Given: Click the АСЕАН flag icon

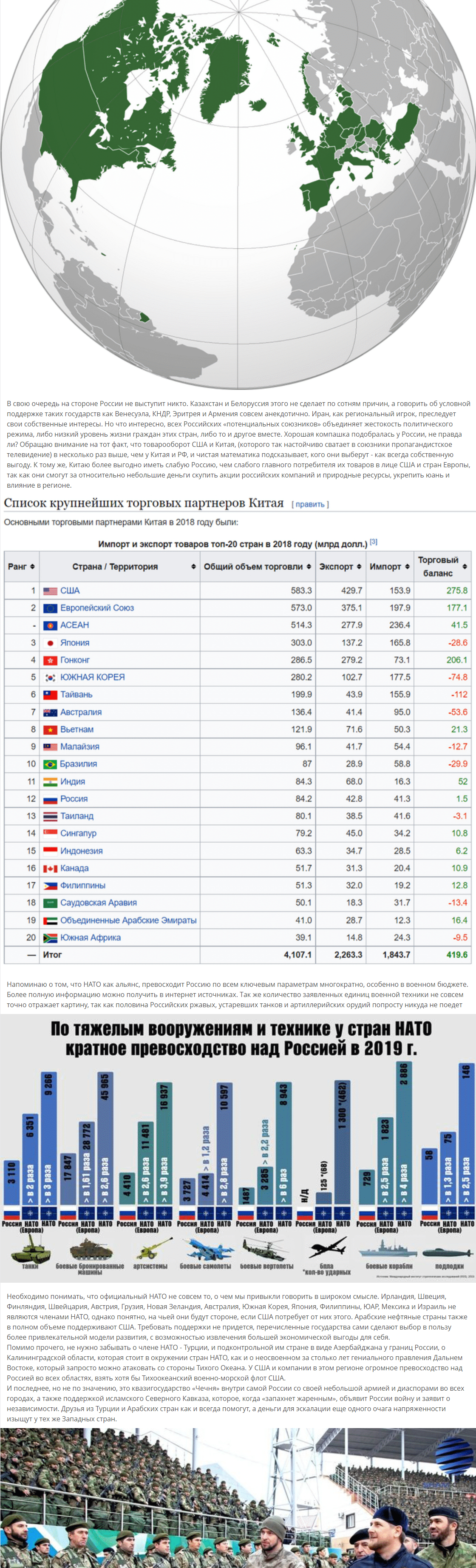Looking at the screenshot, I should [50, 625].
